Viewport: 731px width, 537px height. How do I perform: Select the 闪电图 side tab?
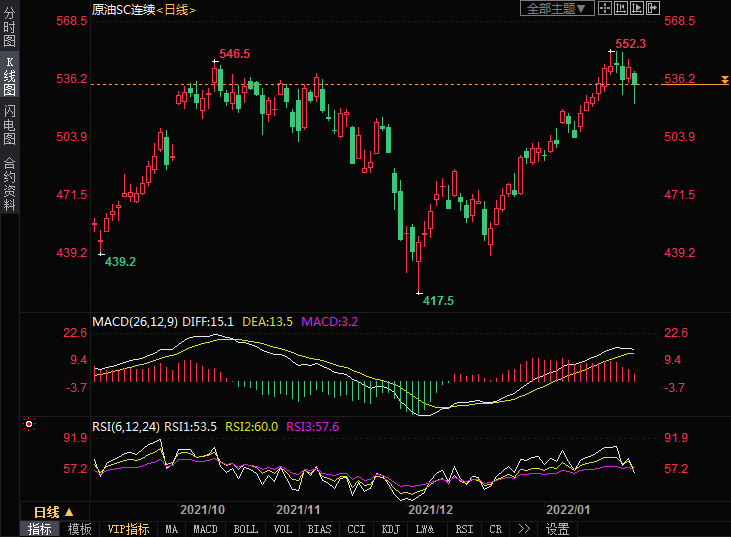pyautogui.click(x=9, y=125)
